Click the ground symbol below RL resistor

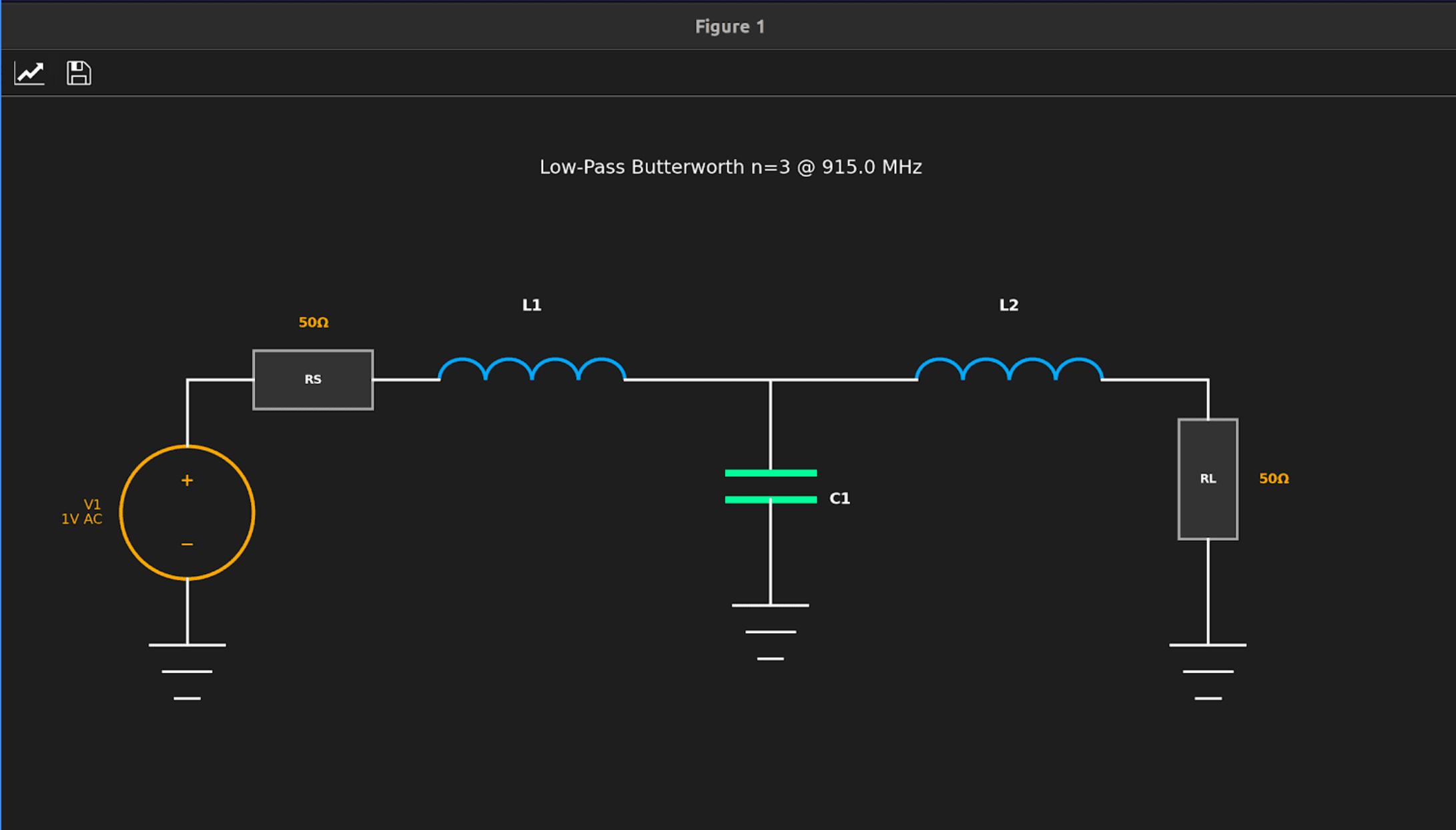[x=1208, y=672]
